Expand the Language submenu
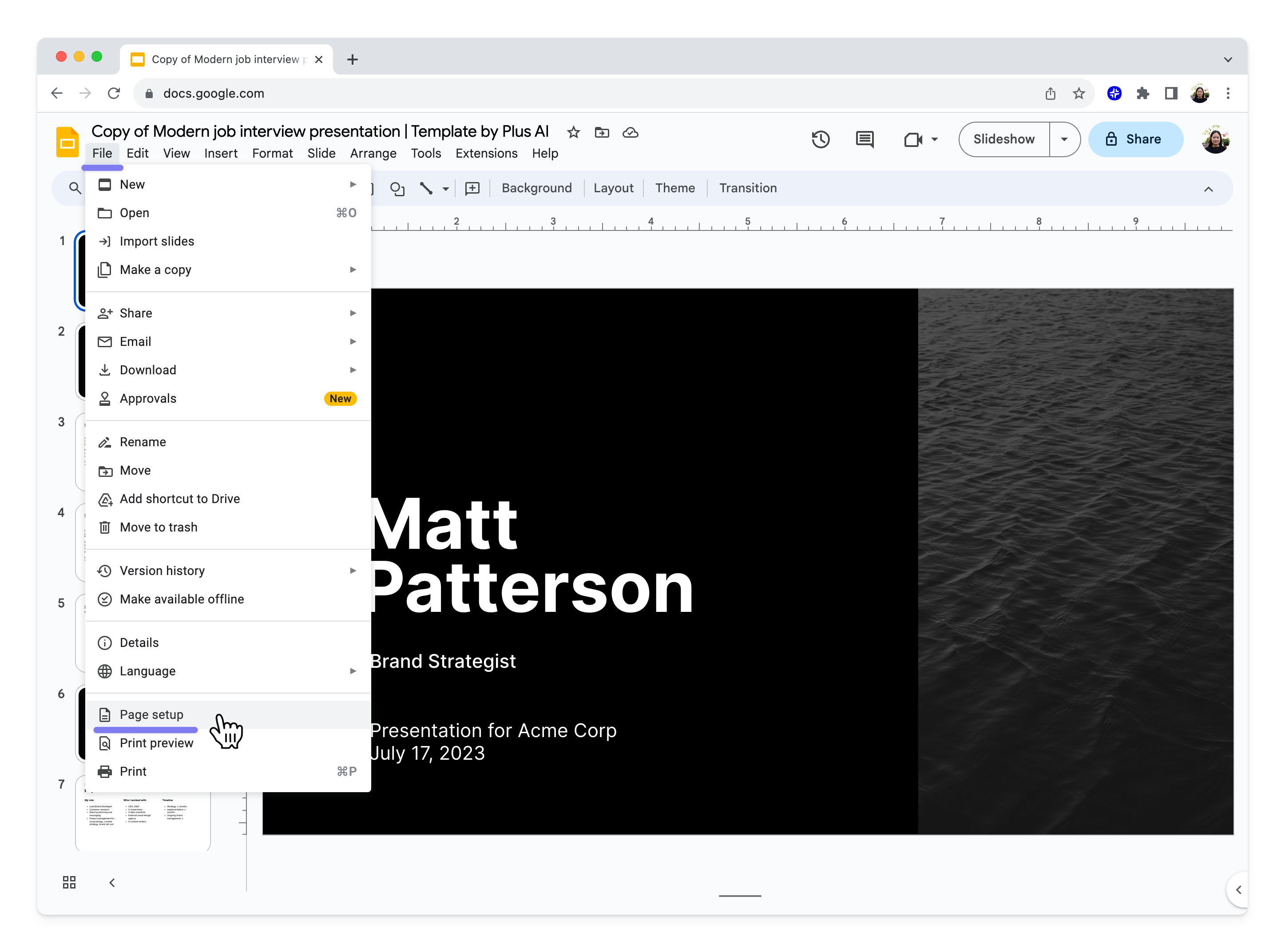Screen dimensions: 1285x952 click(353, 671)
